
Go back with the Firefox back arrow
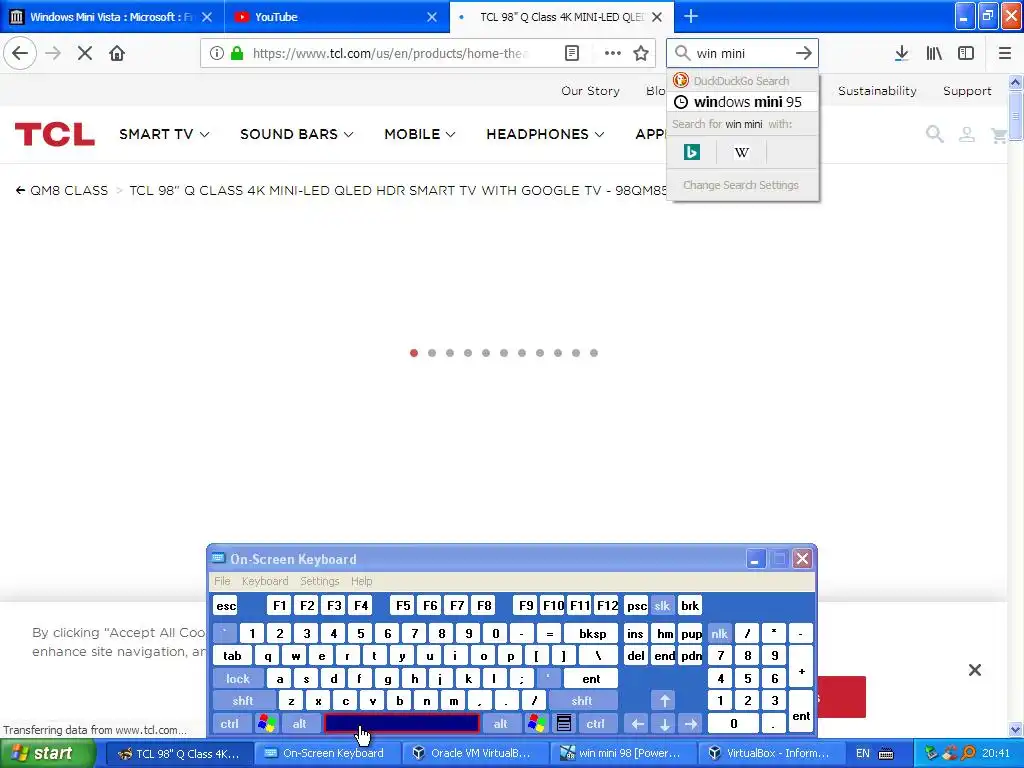(x=20, y=54)
